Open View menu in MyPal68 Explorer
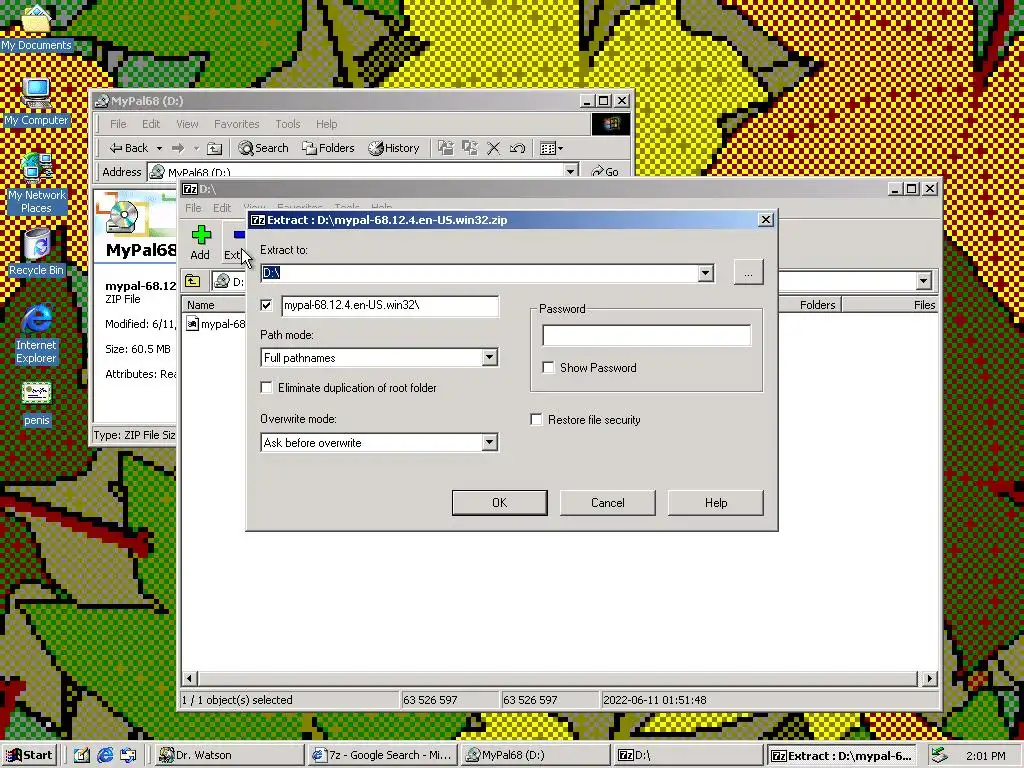Image resolution: width=1024 pixels, height=768 pixels. (187, 124)
